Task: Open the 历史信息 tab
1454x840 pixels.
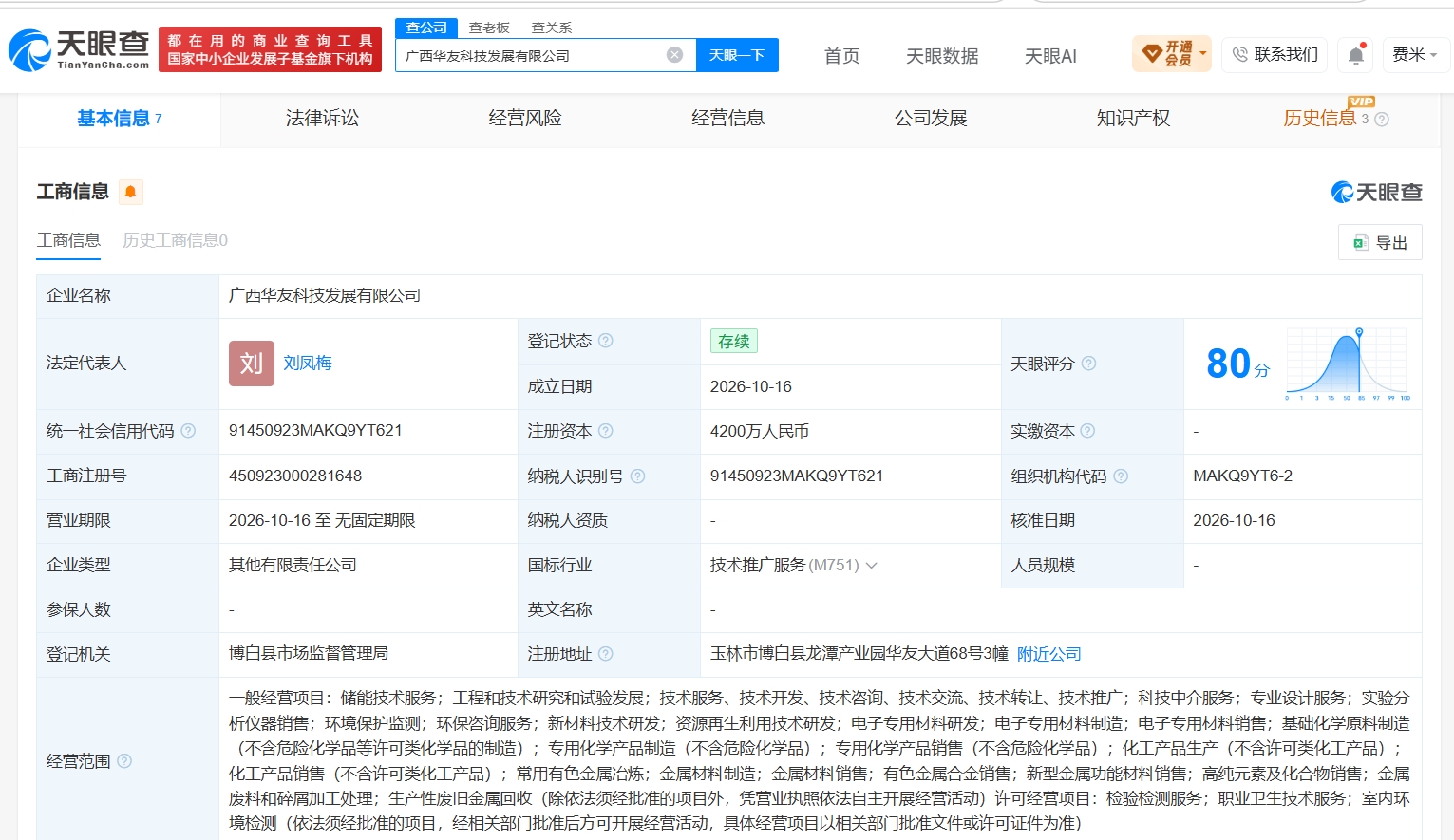Action: pos(1320,119)
